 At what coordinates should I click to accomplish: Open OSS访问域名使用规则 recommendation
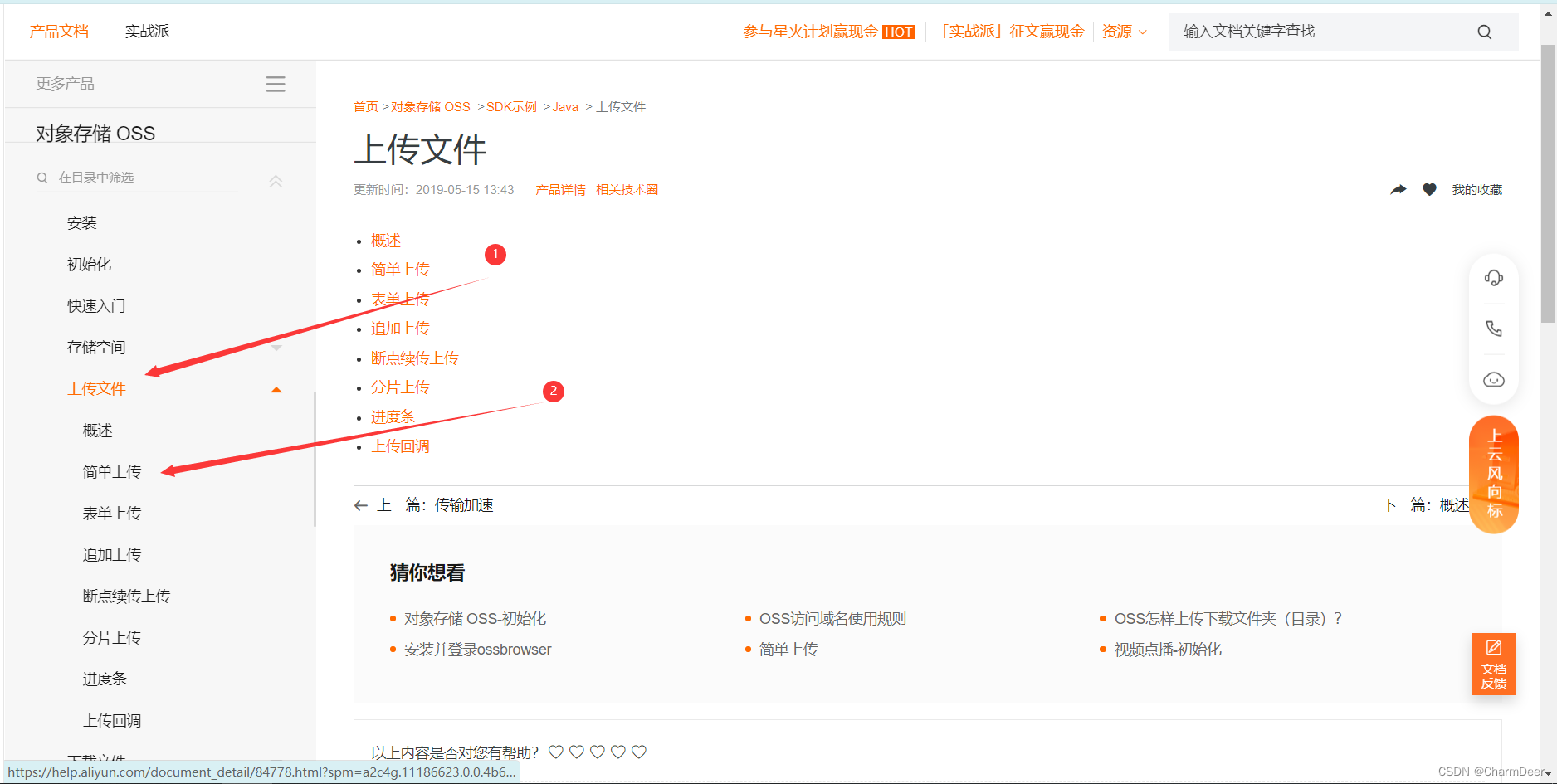point(832,619)
